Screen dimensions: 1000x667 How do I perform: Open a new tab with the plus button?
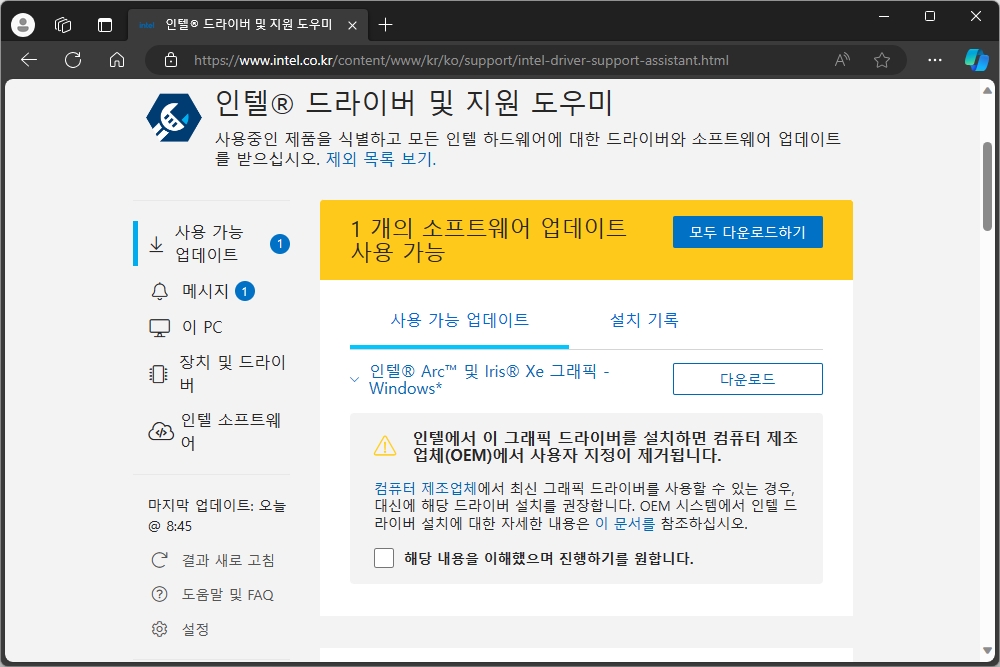(x=385, y=25)
